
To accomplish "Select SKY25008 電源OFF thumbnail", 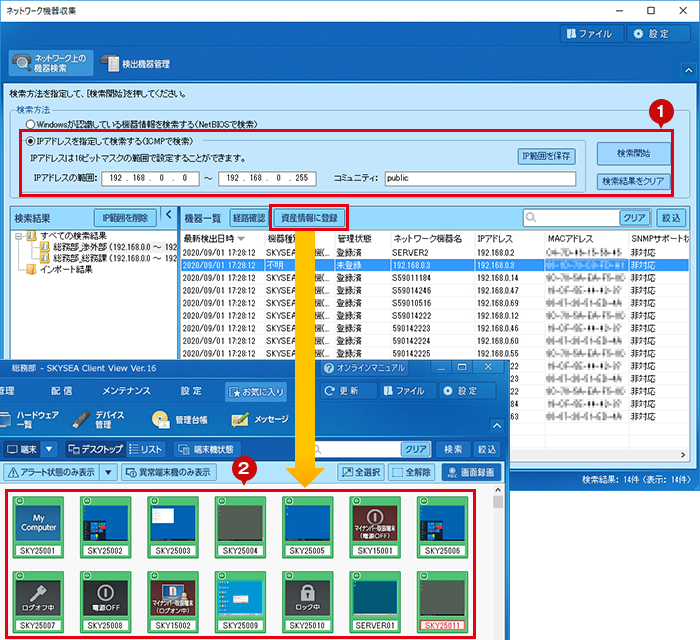I will coord(105,602).
